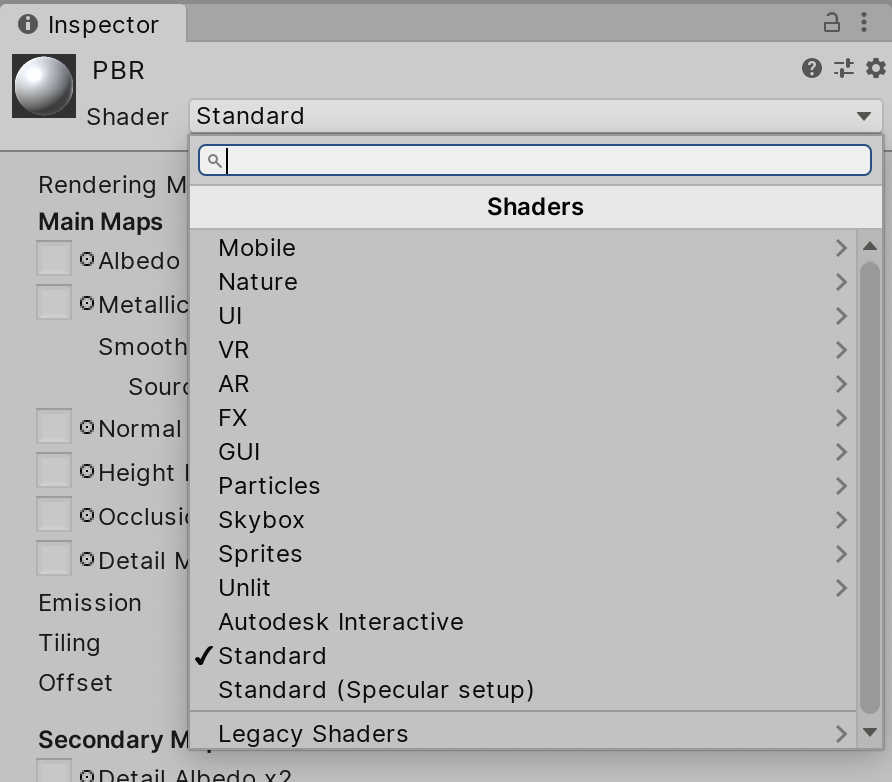The width and height of the screenshot is (892, 782).
Task: Open the Occlusion map object picker circle
Action: click(88, 515)
